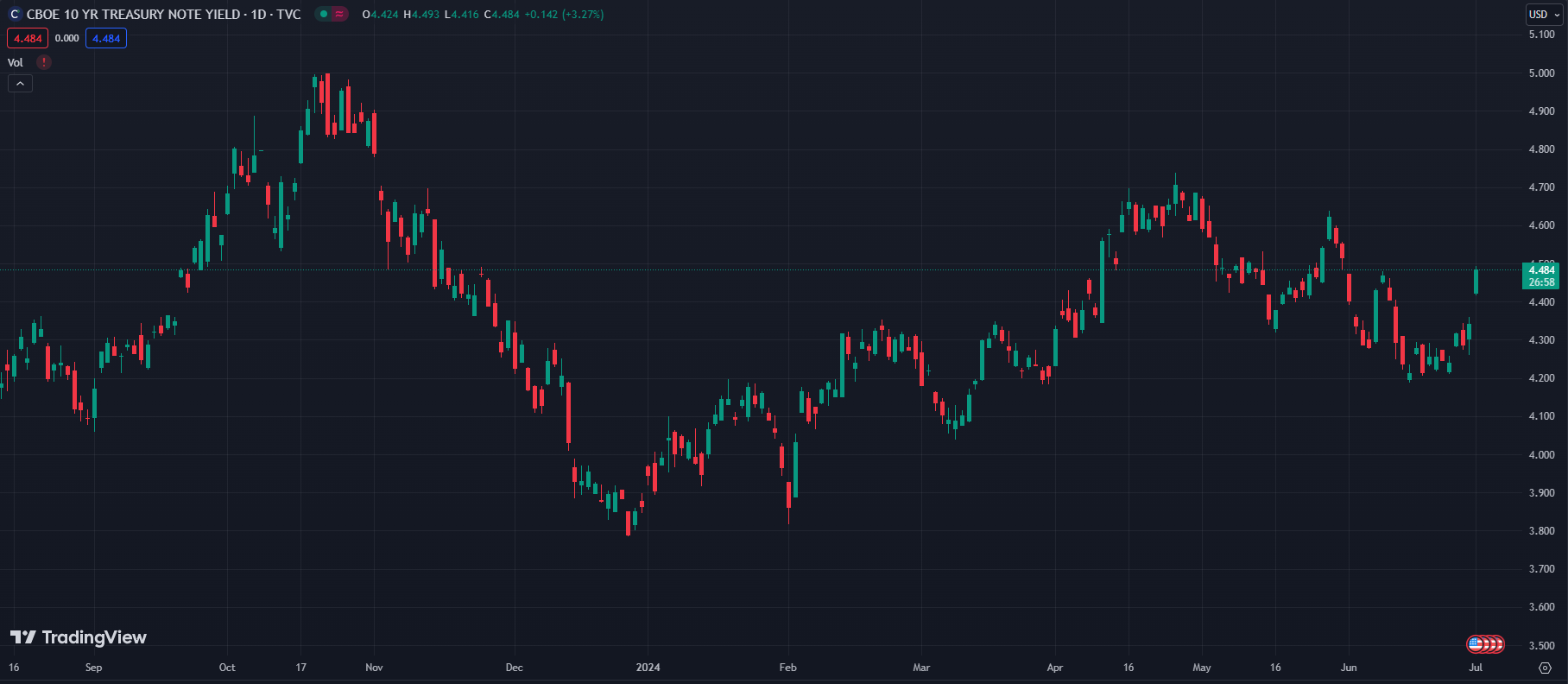Screen dimensions: 1568x684
Task: Click the red 4.484 sell price button
Action: 28,38
